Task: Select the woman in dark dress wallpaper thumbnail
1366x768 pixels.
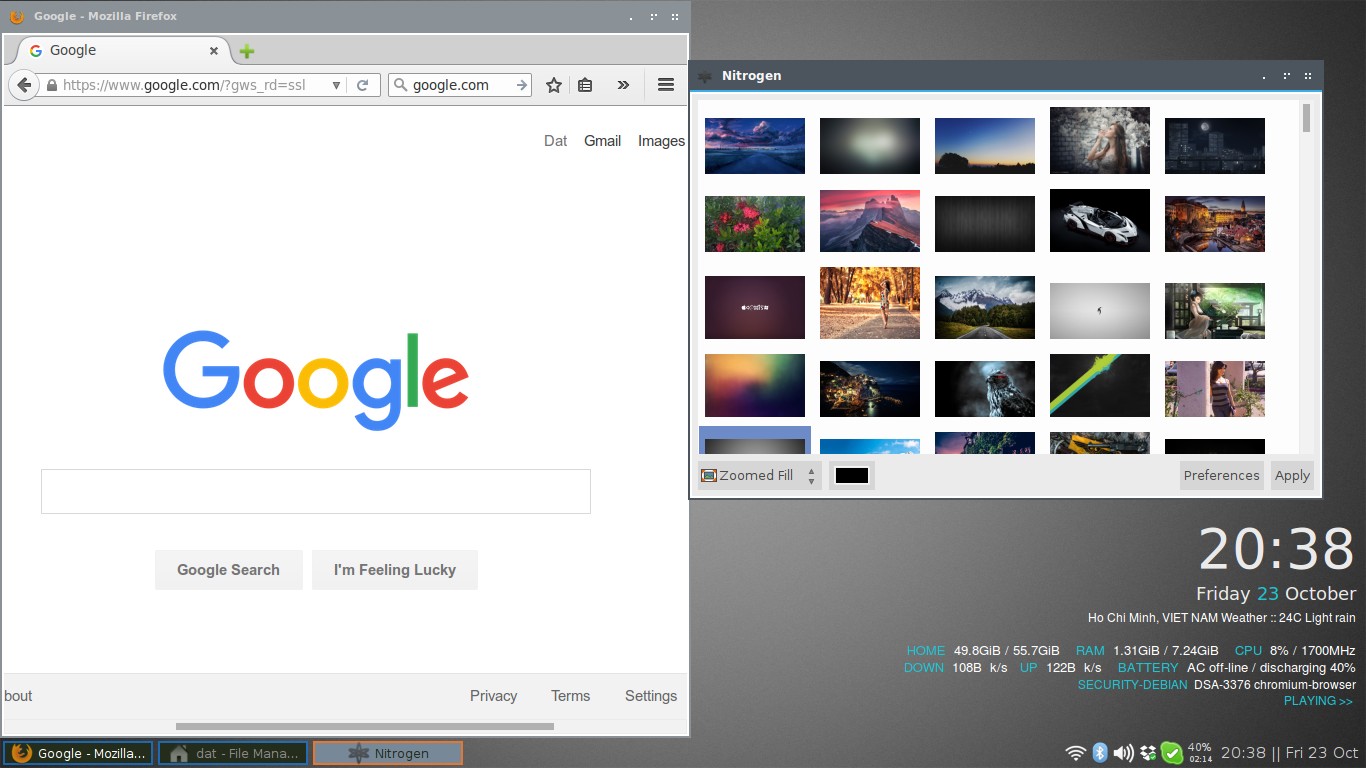Action: coord(1215,389)
